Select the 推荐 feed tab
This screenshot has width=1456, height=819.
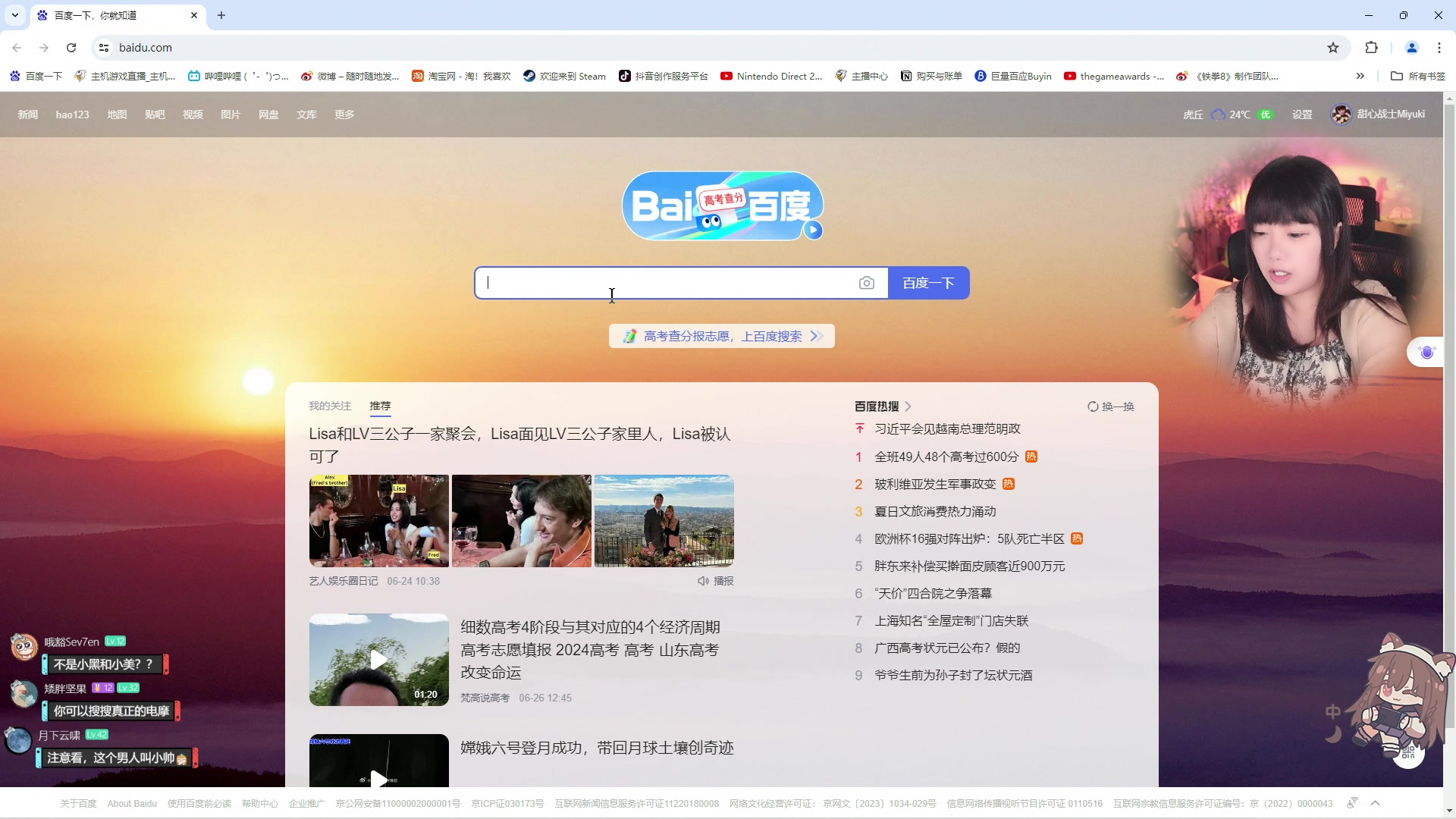(380, 406)
